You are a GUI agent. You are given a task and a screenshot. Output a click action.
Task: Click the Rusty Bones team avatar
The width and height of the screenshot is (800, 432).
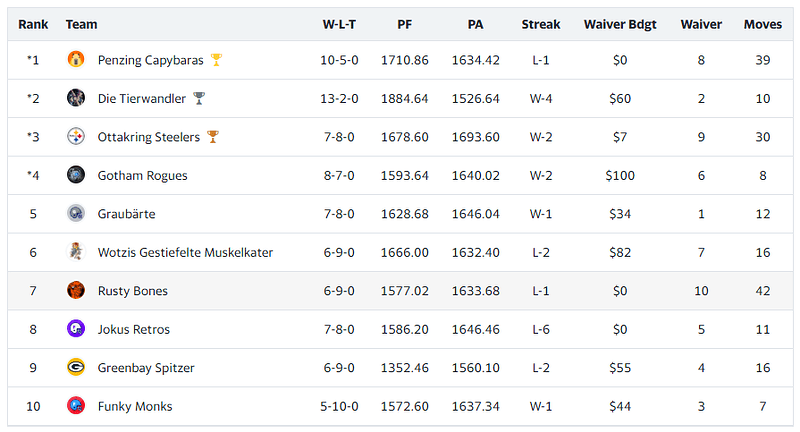click(x=76, y=291)
